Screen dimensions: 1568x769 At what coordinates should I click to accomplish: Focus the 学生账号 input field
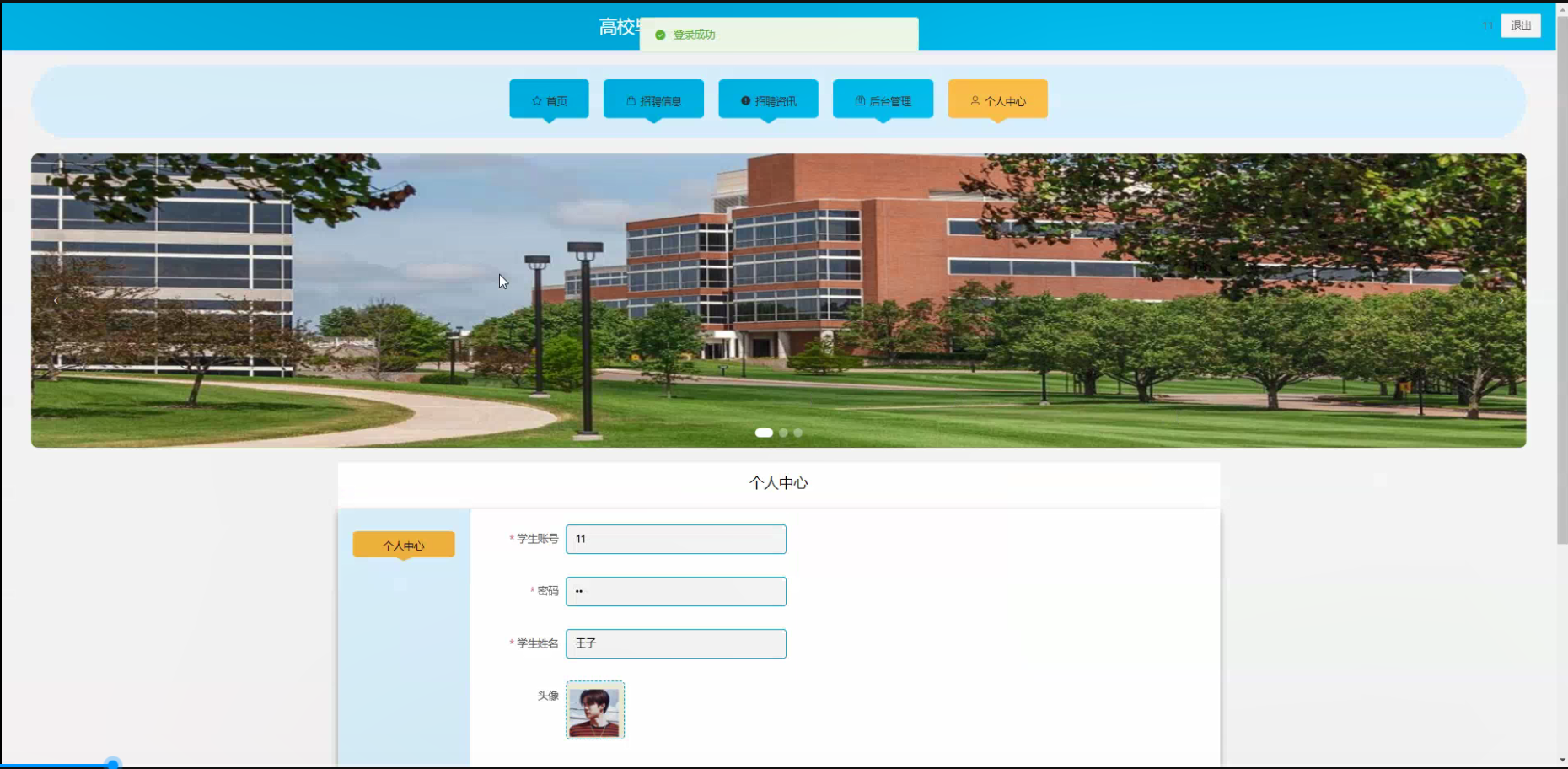point(675,540)
